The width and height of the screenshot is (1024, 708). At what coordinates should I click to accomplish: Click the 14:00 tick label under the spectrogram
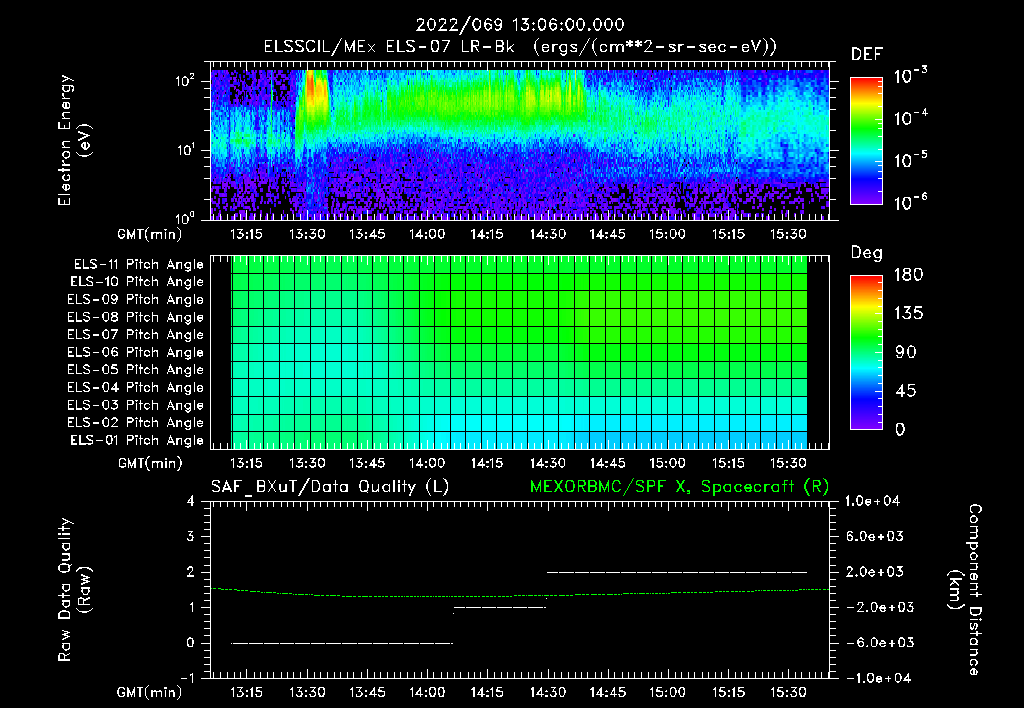tap(427, 234)
